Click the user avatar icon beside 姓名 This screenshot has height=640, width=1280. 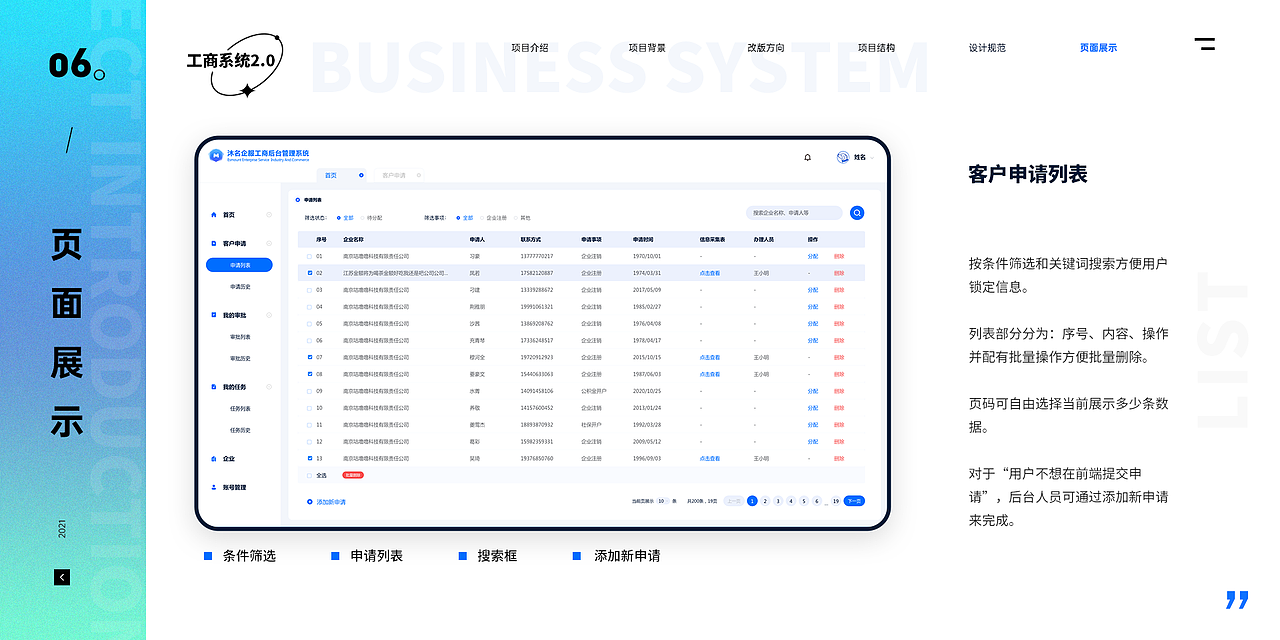coord(843,157)
